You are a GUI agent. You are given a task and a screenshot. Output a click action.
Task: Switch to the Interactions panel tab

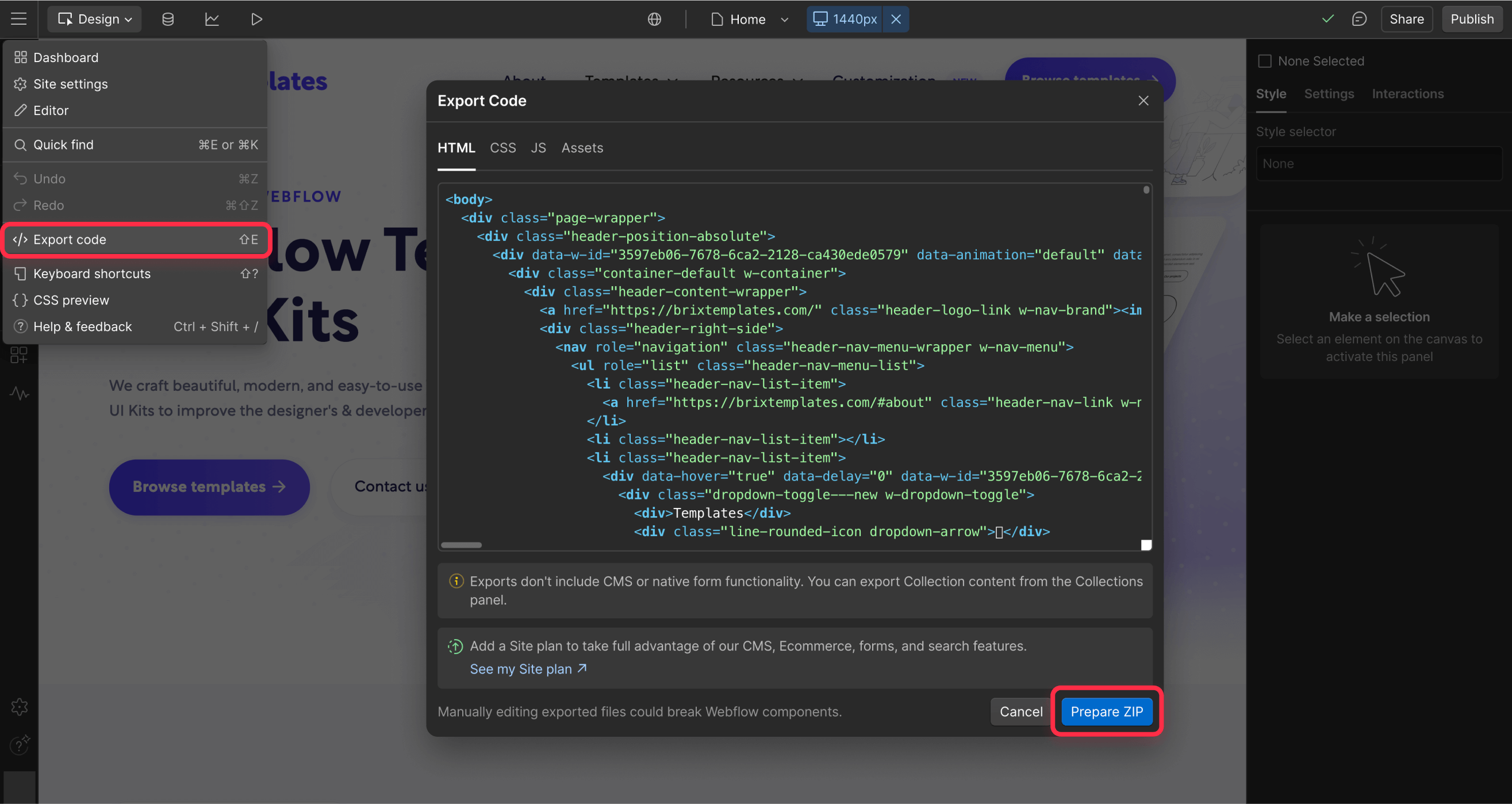click(1407, 94)
